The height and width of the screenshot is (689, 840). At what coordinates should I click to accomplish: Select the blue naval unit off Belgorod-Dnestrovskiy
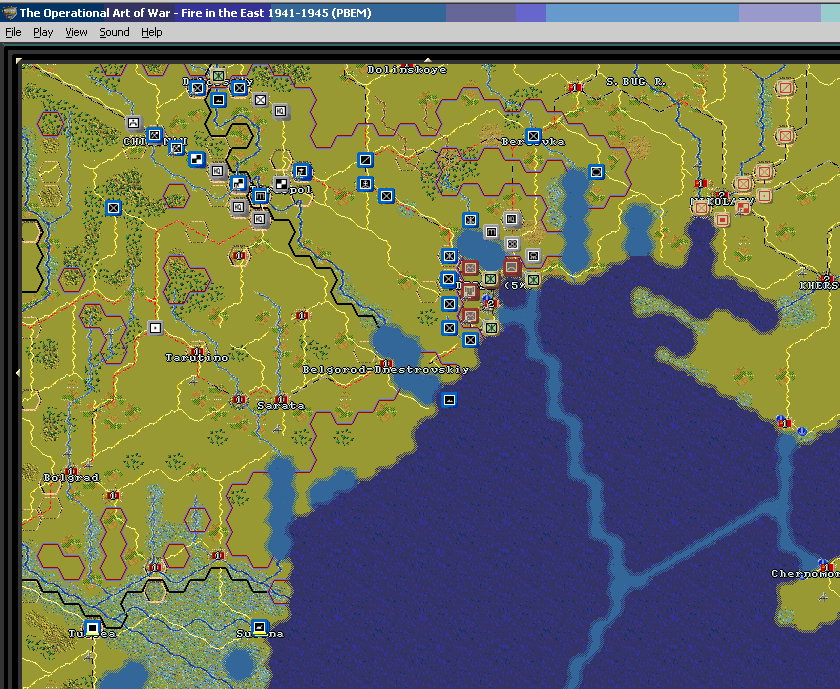tap(449, 400)
